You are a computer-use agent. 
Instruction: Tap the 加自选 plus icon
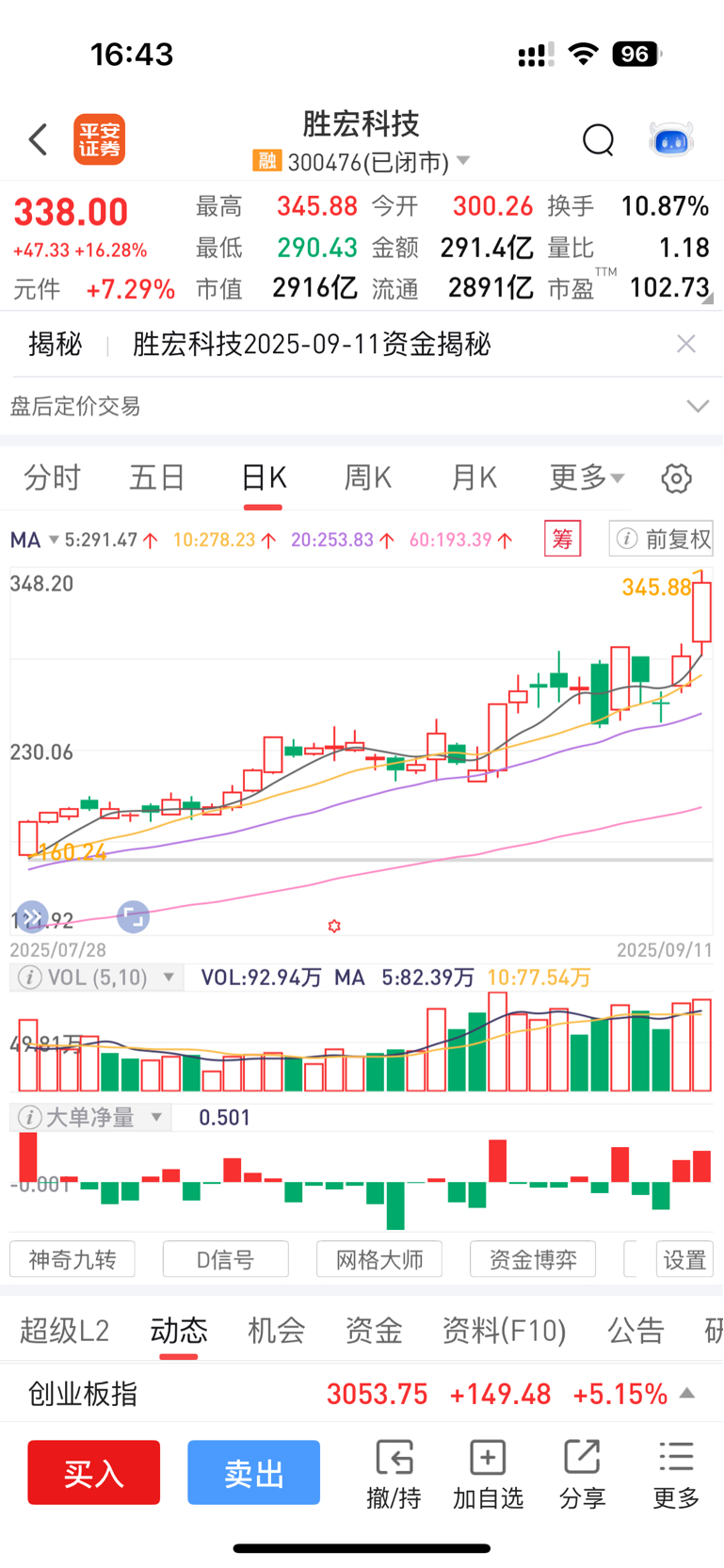[488, 1458]
